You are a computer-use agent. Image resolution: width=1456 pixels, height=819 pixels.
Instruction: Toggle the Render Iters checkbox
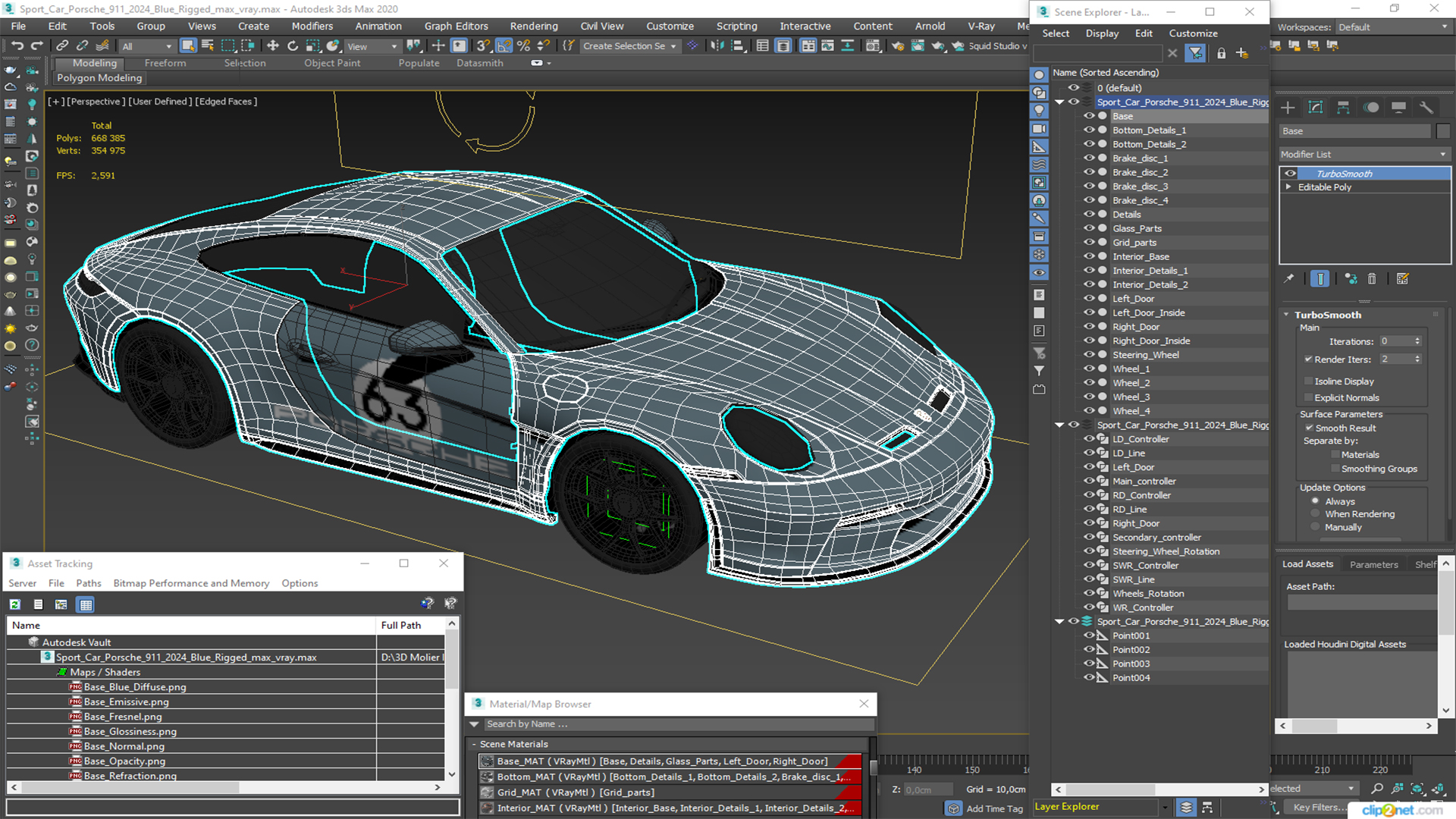[1308, 359]
